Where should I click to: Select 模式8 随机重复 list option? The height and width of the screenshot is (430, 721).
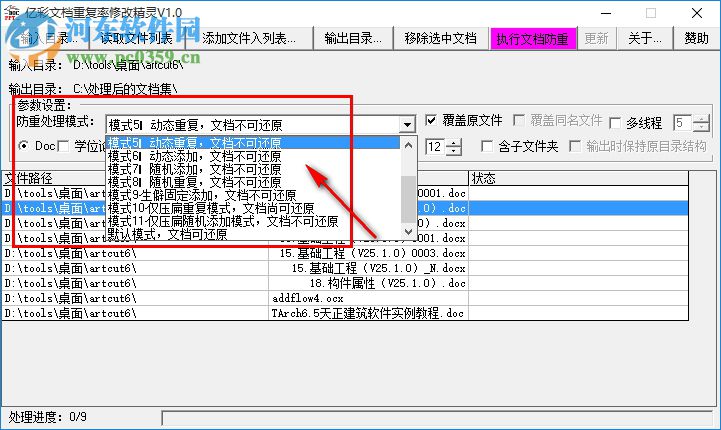pos(252,182)
